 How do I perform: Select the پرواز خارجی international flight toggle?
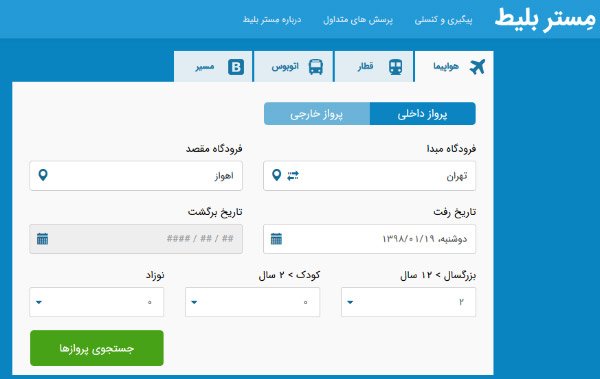click(x=317, y=114)
